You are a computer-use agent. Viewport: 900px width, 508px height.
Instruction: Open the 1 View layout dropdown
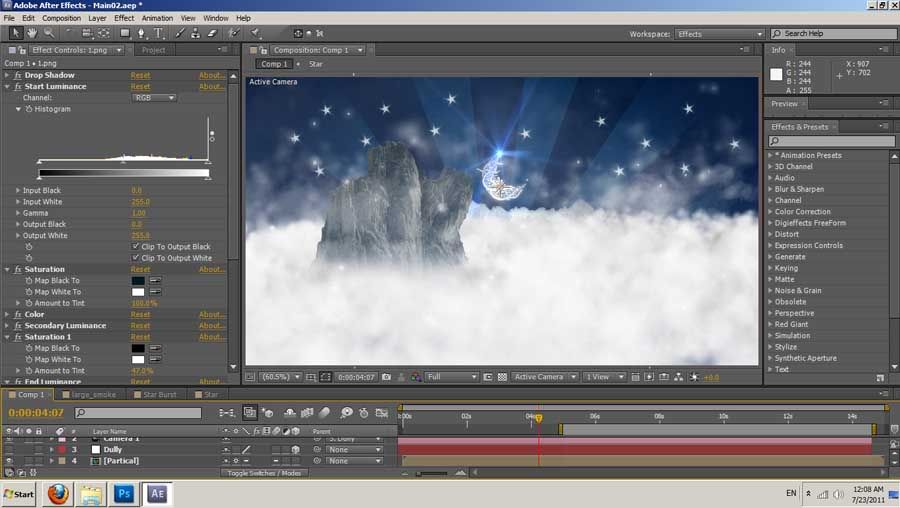(603, 377)
